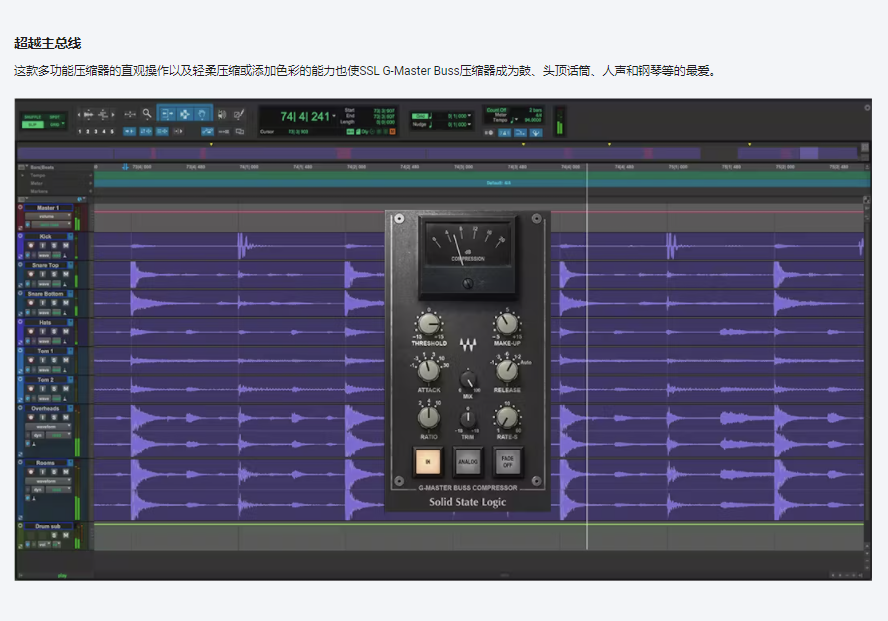
Task: Adjust the RATIO knob
Action: [x=429, y=418]
